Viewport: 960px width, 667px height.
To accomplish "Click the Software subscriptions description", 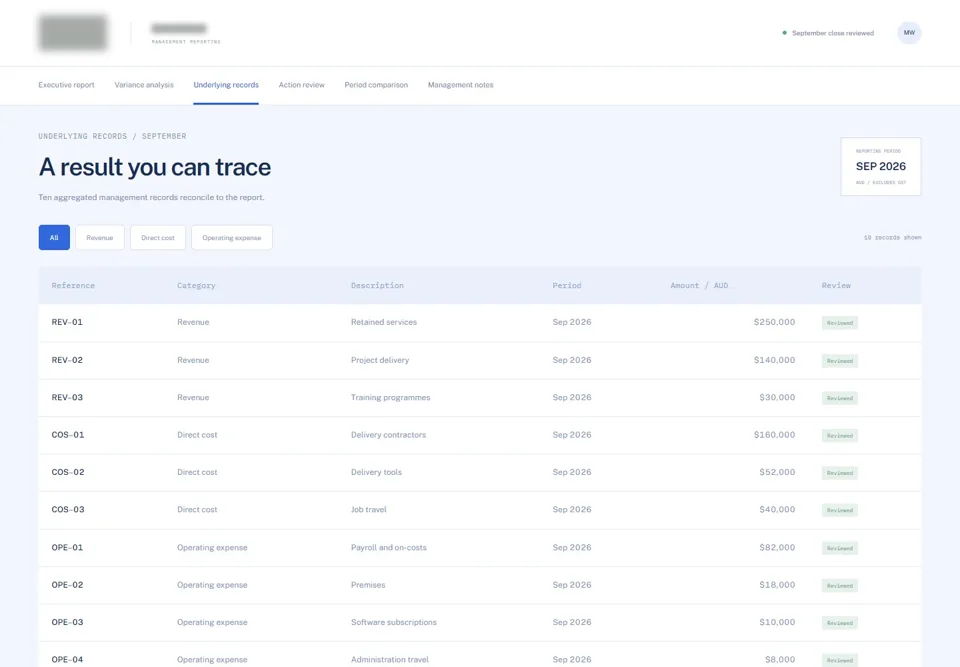I will pyautogui.click(x=394, y=622).
